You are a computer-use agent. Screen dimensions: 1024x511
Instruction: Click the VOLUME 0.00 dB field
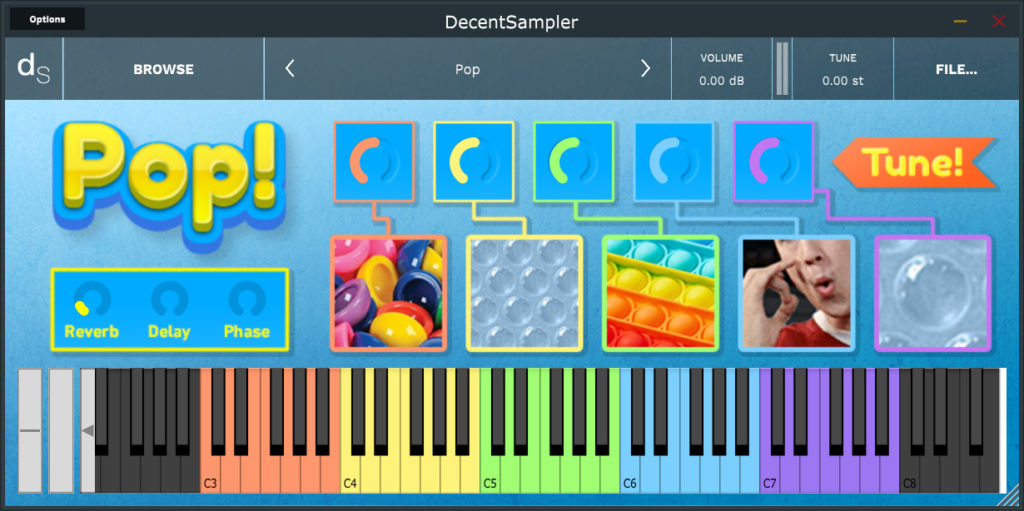point(722,69)
